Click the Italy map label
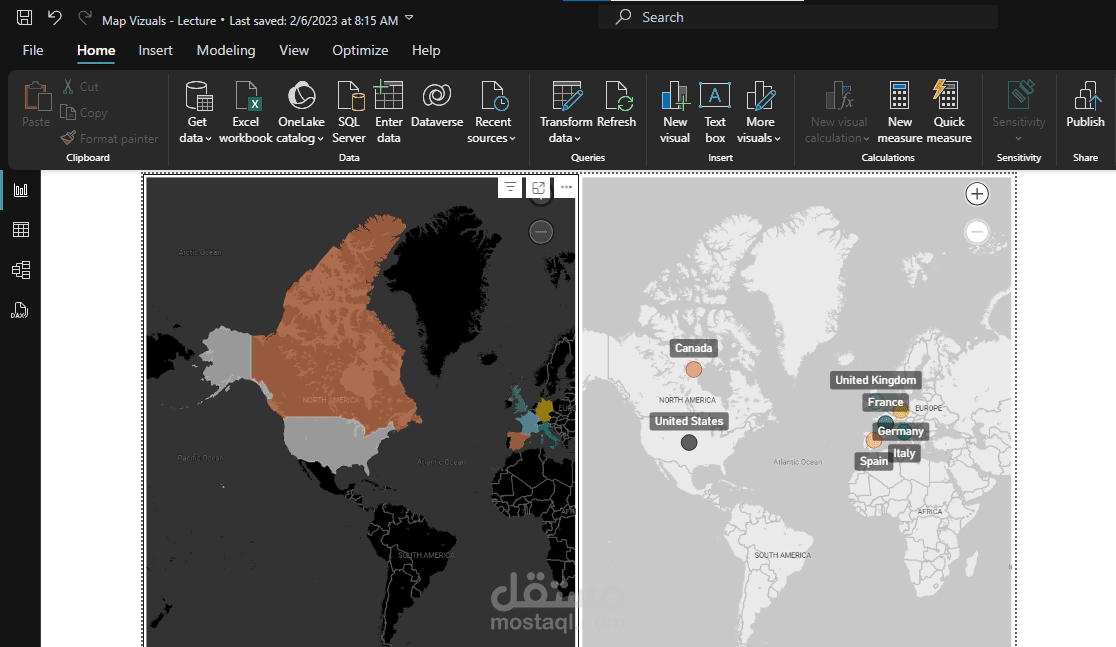1116x647 pixels. pos(905,453)
